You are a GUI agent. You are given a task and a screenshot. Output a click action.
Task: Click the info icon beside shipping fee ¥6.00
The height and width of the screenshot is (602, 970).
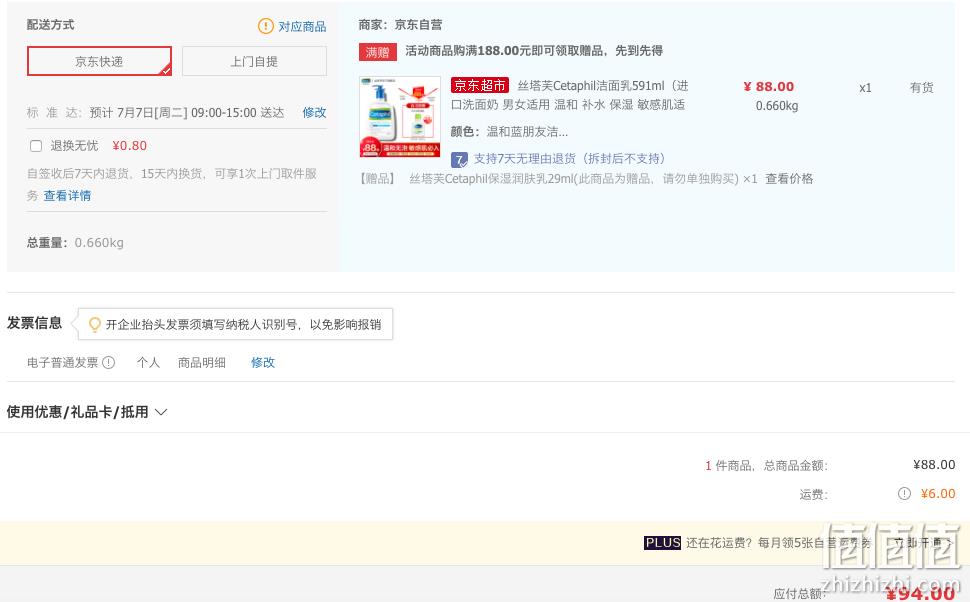tap(904, 494)
